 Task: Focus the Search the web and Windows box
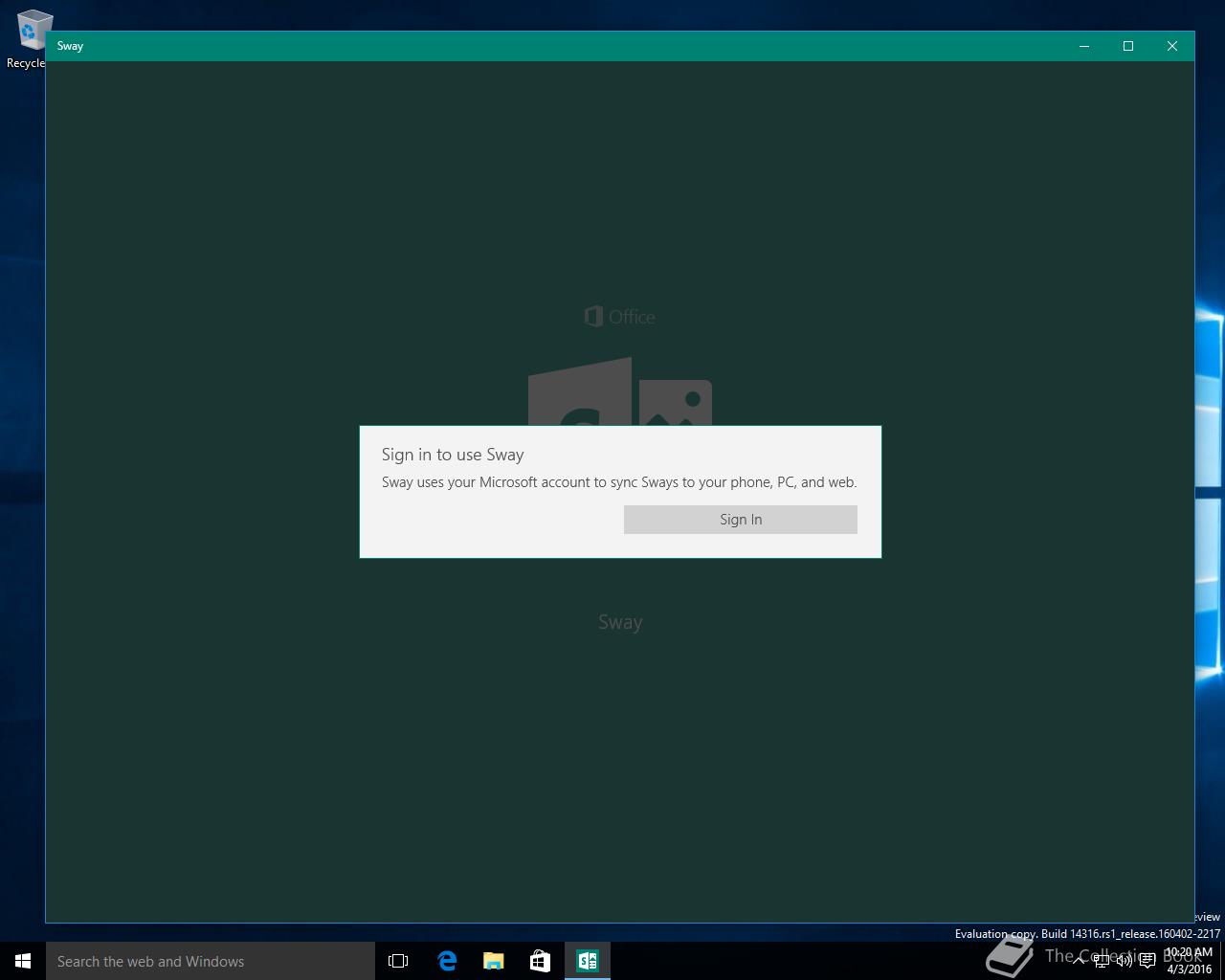pos(211,961)
